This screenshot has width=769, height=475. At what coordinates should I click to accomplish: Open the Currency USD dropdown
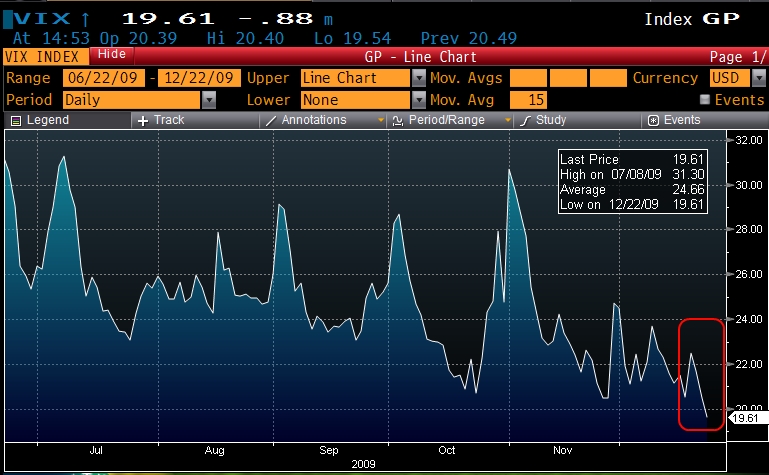point(743,78)
